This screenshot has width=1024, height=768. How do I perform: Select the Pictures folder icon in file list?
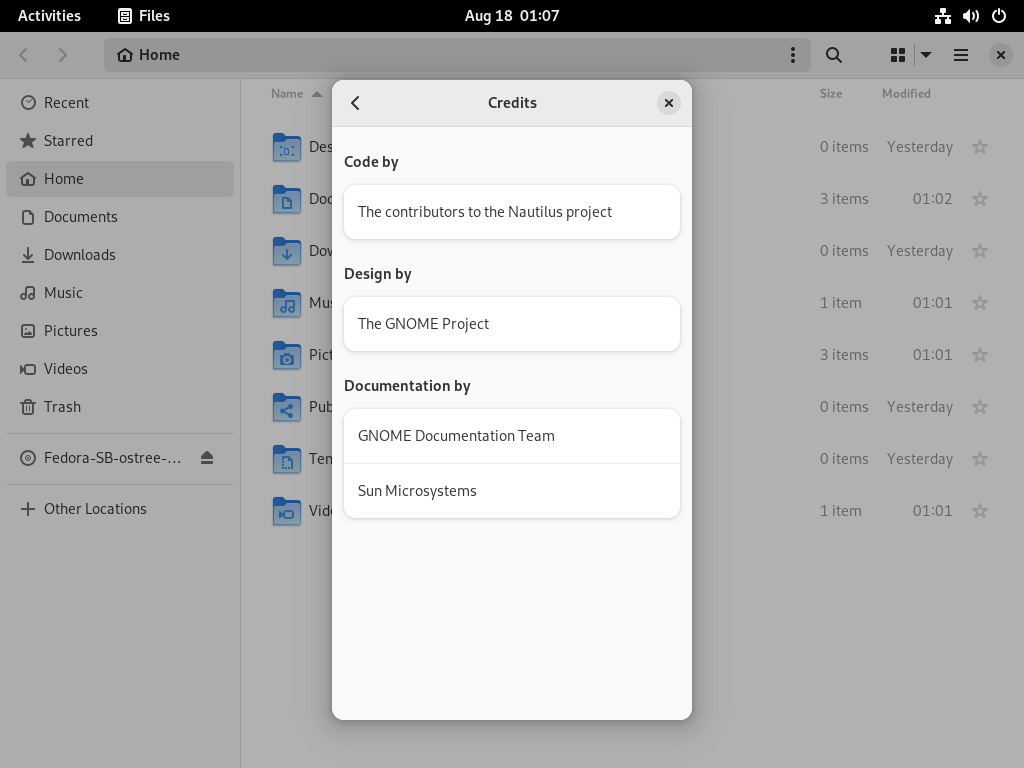pyautogui.click(x=287, y=355)
